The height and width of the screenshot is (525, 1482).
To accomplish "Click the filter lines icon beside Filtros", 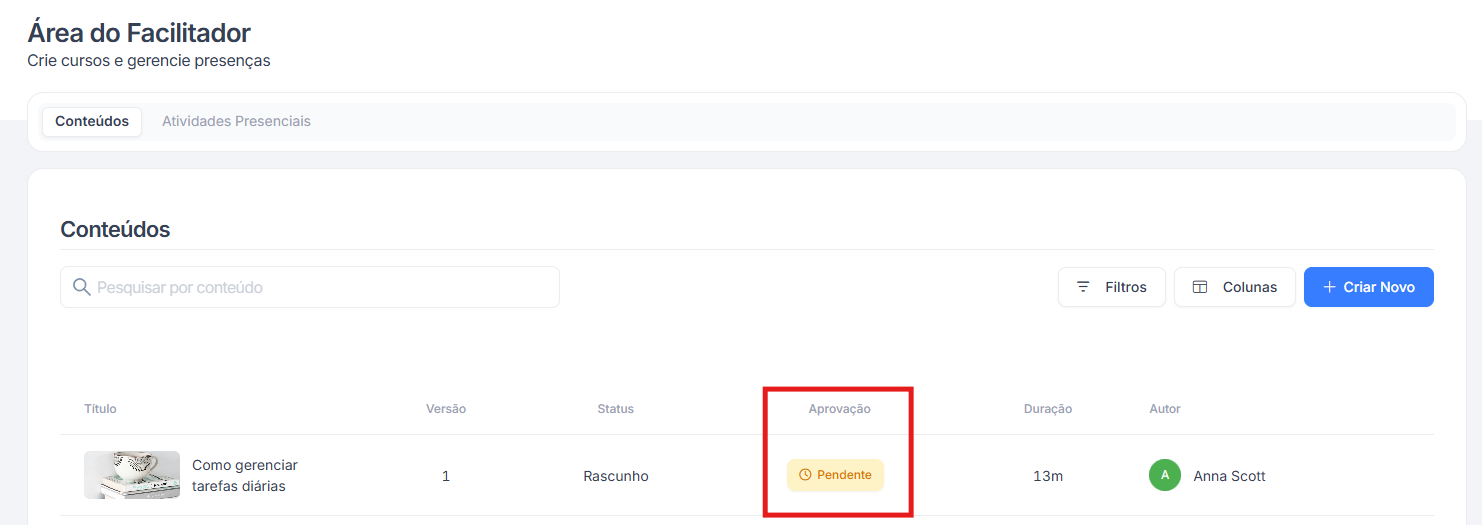I will [x=1083, y=287].
